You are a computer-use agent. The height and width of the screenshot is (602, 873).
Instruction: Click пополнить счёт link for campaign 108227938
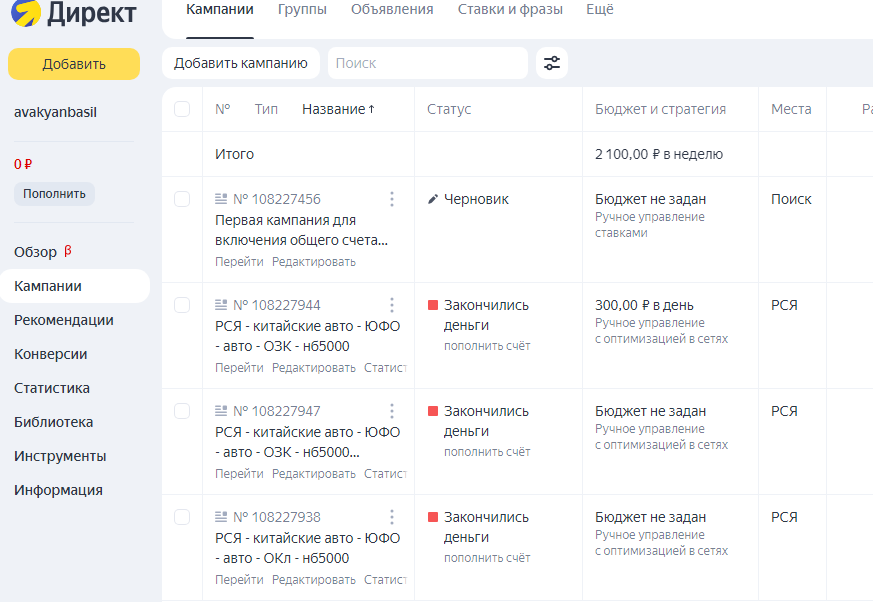[487, 557]
